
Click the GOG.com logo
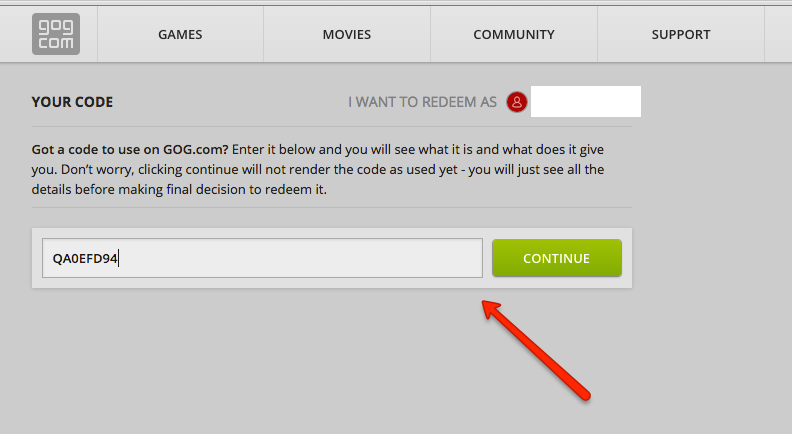56,34
